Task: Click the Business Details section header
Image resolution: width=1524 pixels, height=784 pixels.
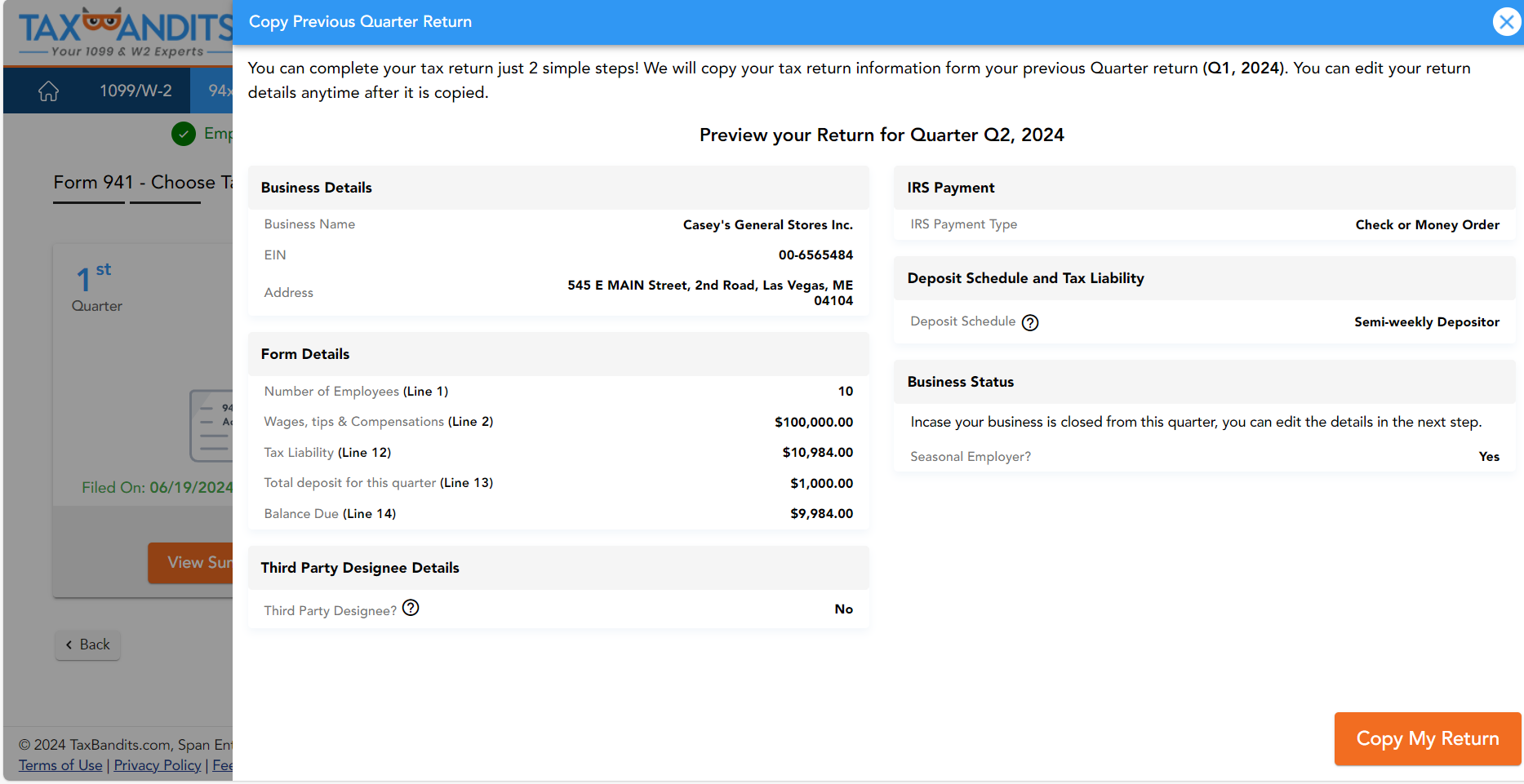Action: pos(317,188)
